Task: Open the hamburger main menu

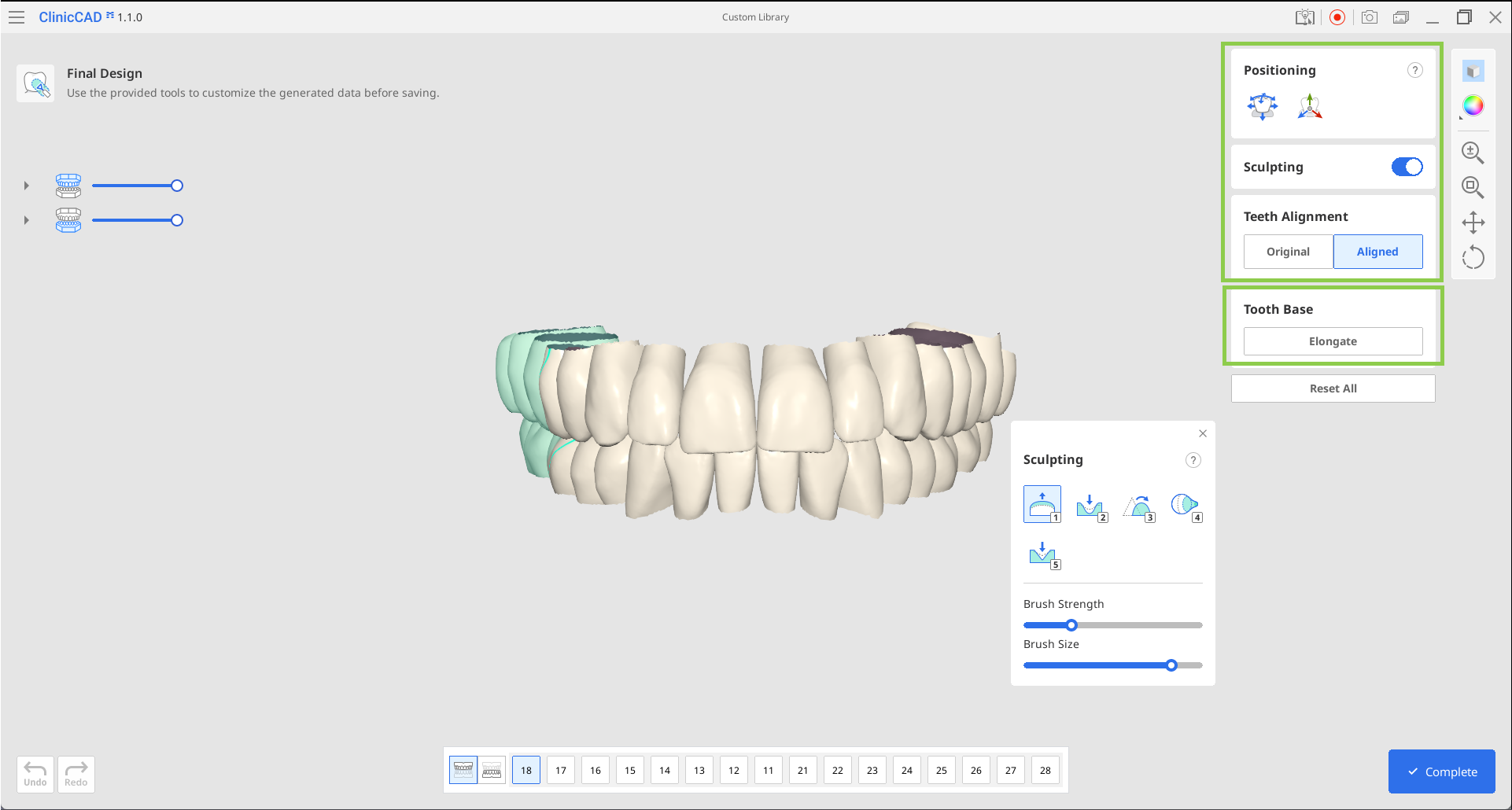Action: (17, 17)
